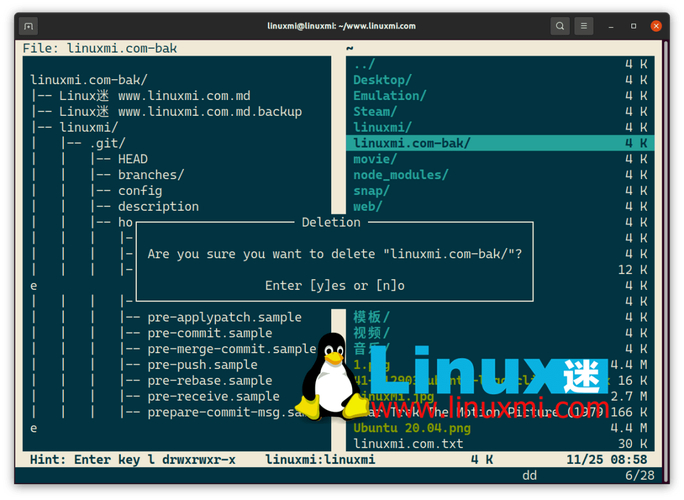The image size is (684, 500).
Task: Click the [n]o option in prompt
Action: (390, 285)
